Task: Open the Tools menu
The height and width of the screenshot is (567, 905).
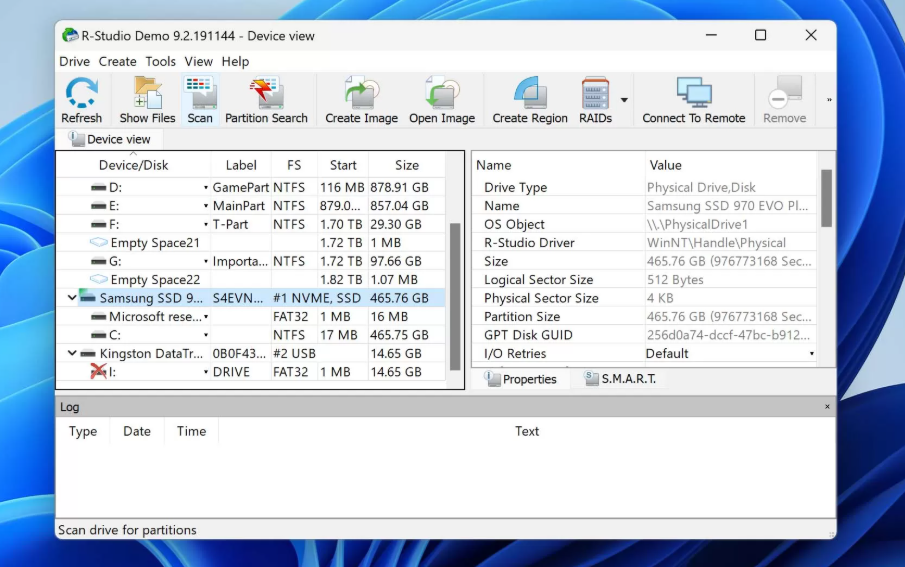Action: 160,61
